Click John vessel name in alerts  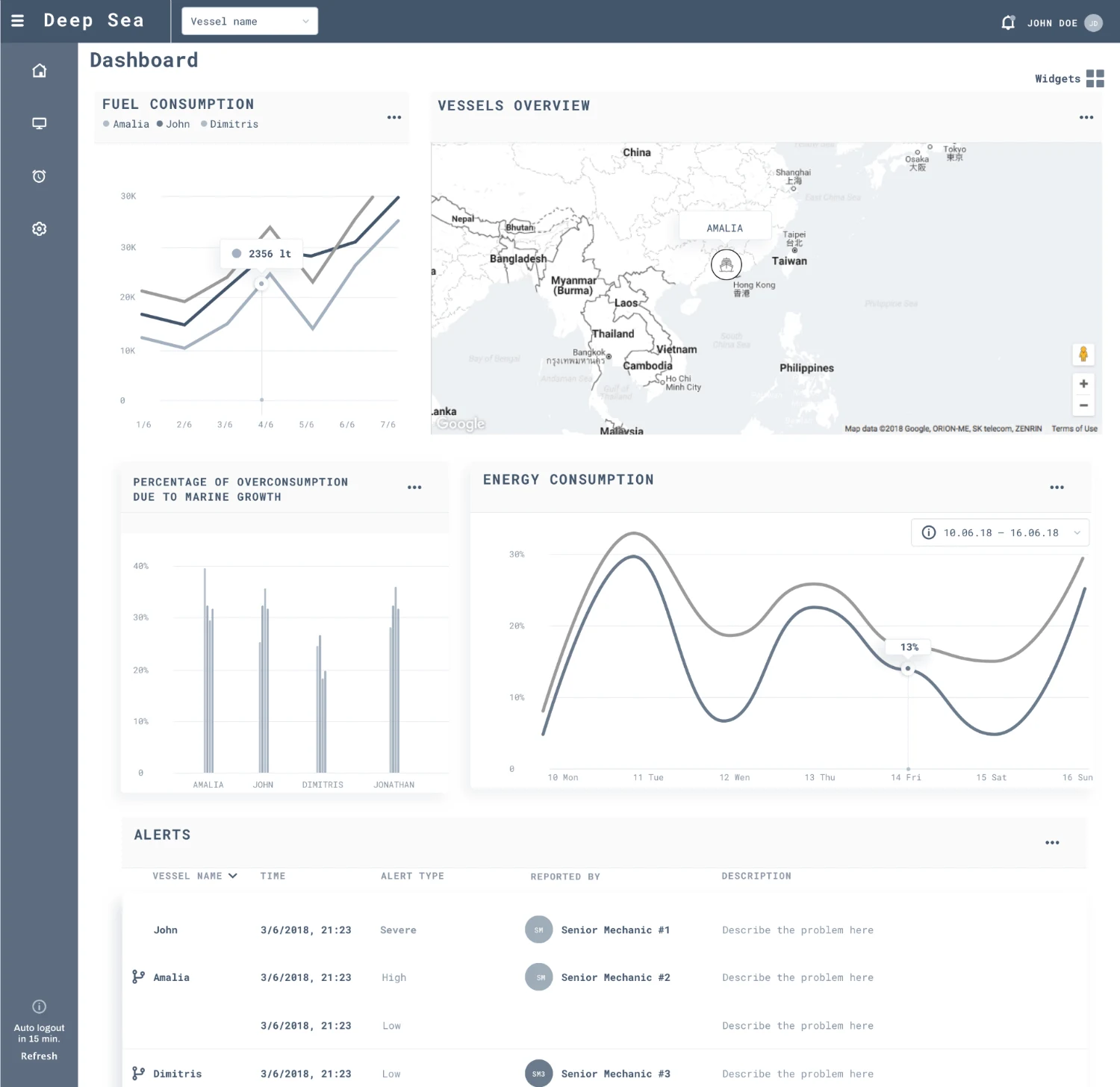point(166,929)
